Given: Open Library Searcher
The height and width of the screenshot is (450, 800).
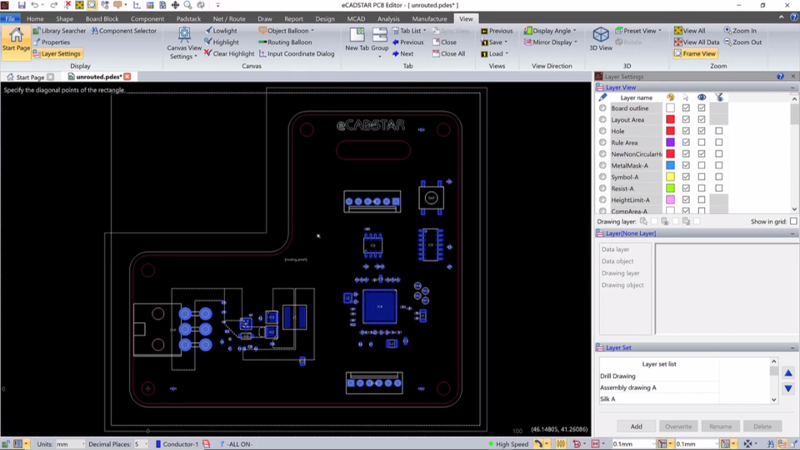Looking at the screenshot, I should [x=59, y=31].
